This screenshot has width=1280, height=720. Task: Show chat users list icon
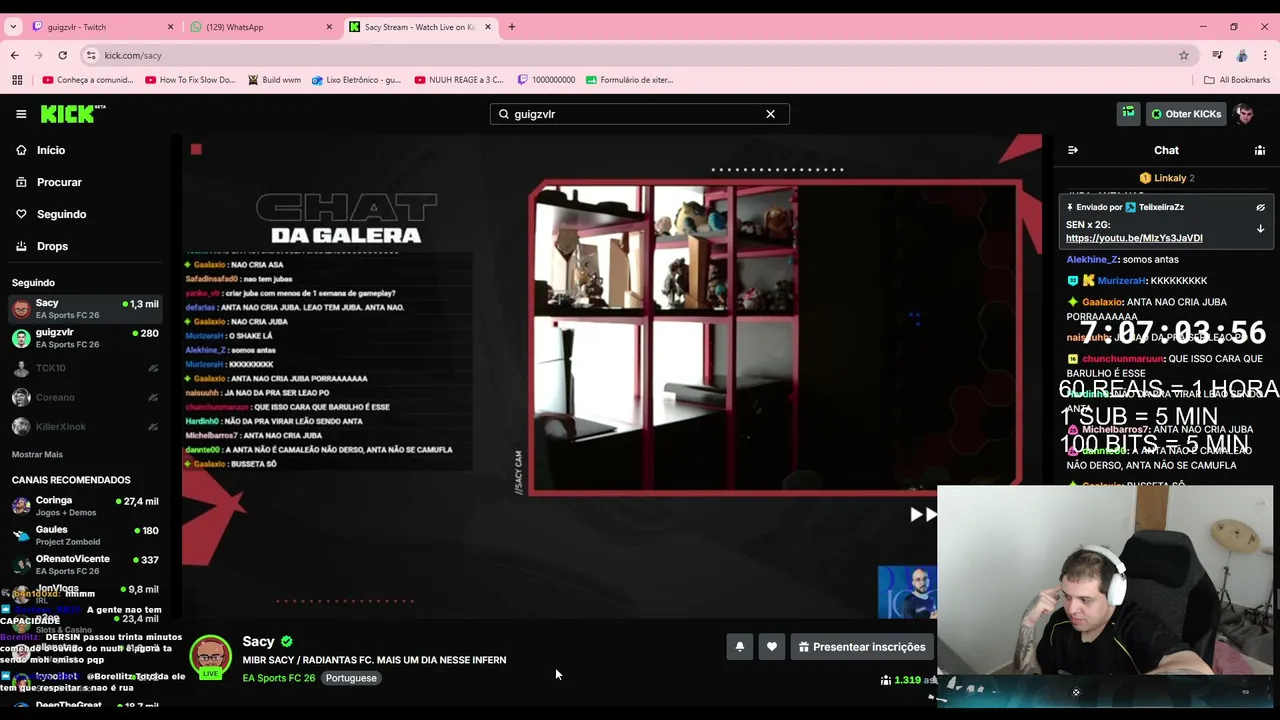1260,150
